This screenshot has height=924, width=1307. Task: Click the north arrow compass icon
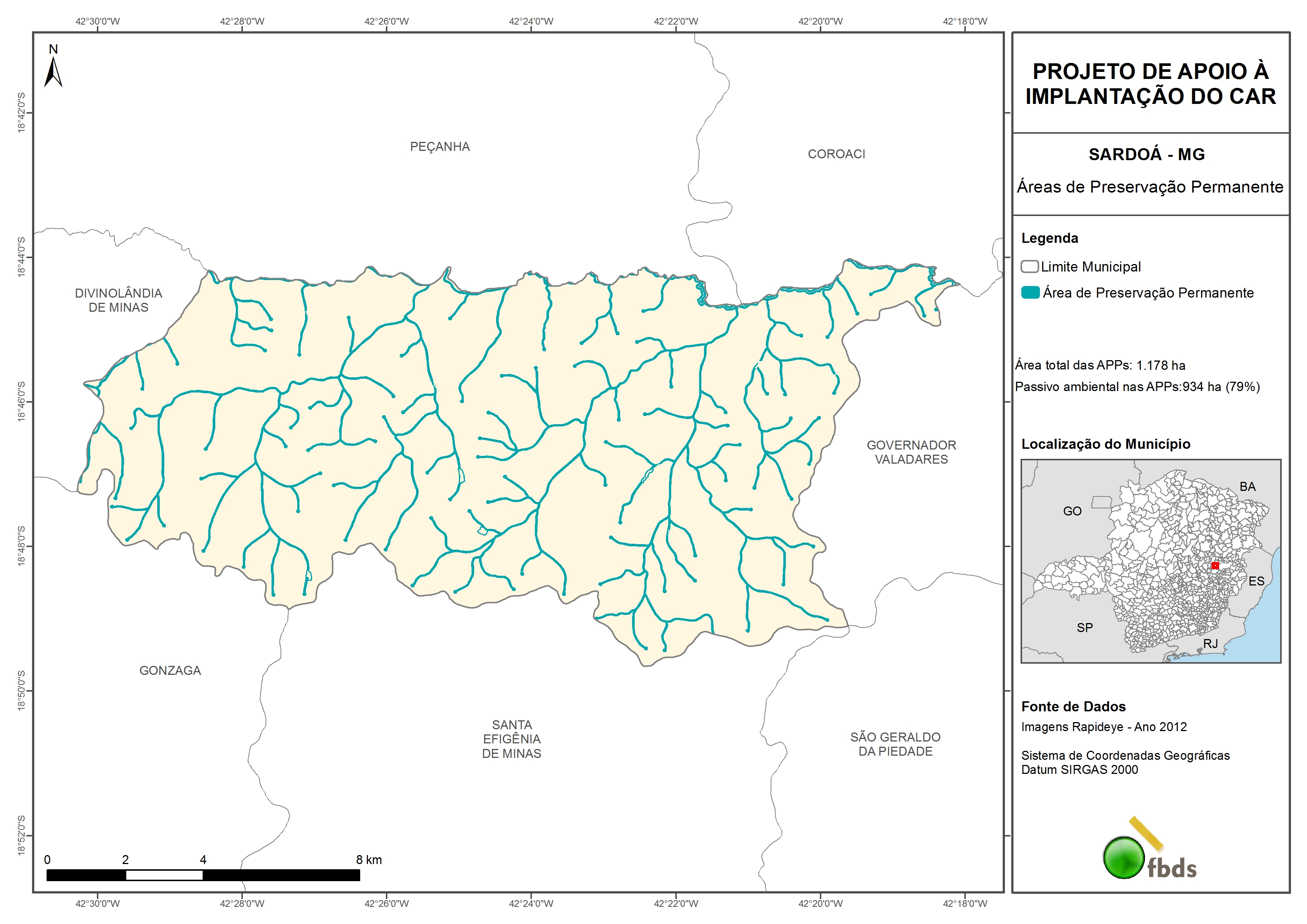point(53,72)
